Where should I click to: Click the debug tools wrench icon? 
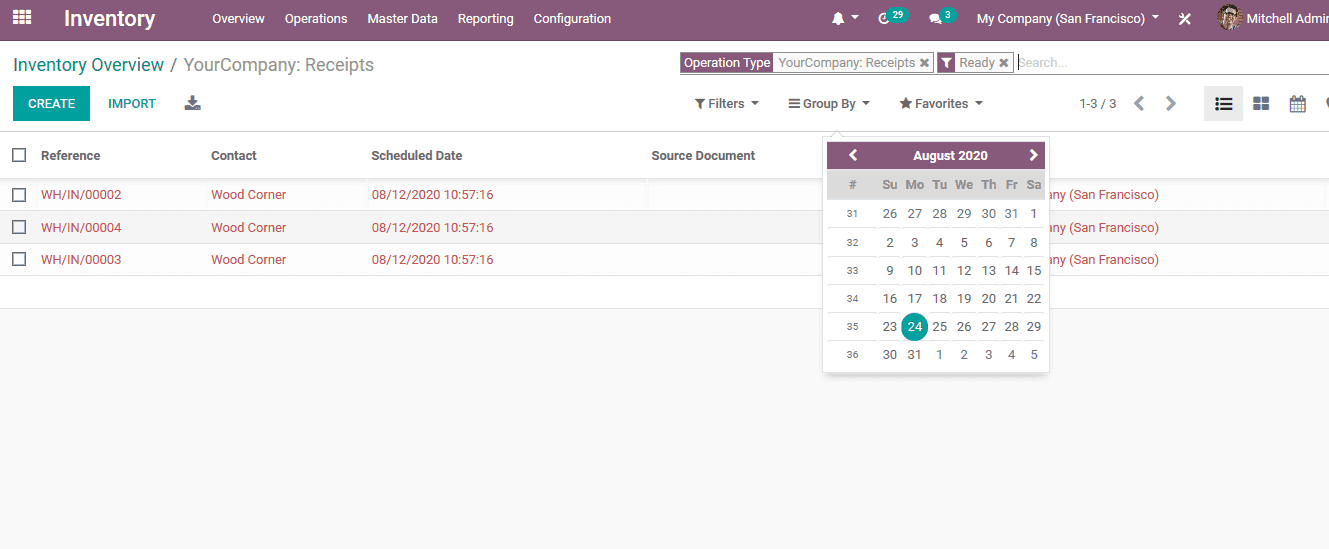click(x=1185, y=19)
